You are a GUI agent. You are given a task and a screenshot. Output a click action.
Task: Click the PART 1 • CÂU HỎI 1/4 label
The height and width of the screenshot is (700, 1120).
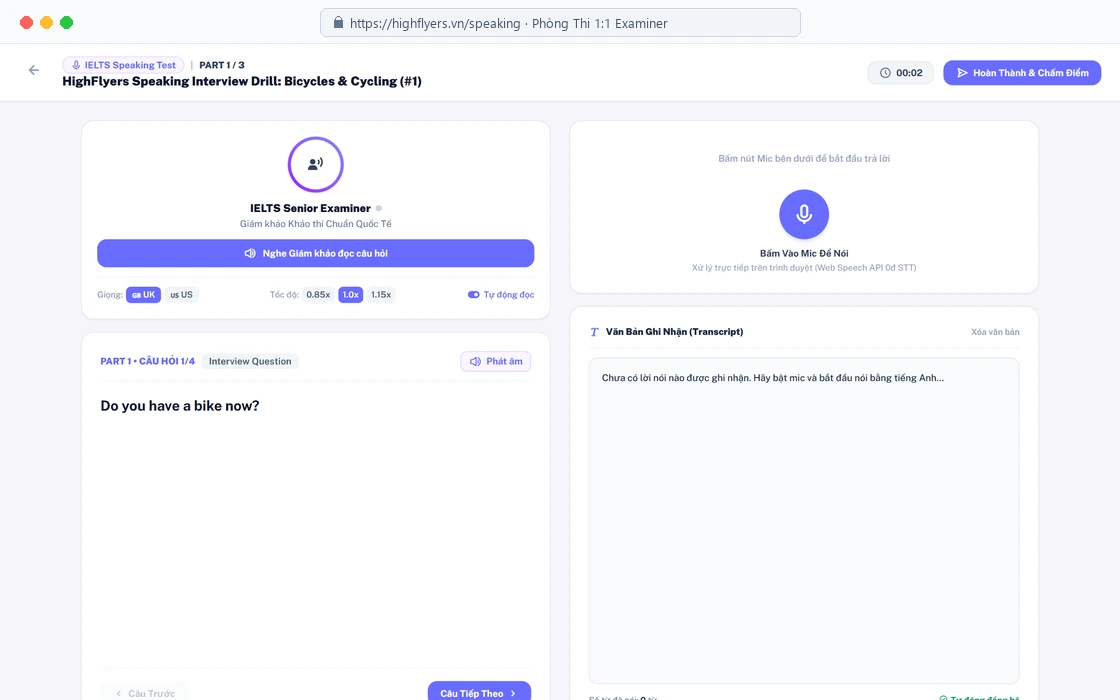click(x=148, y=361)
